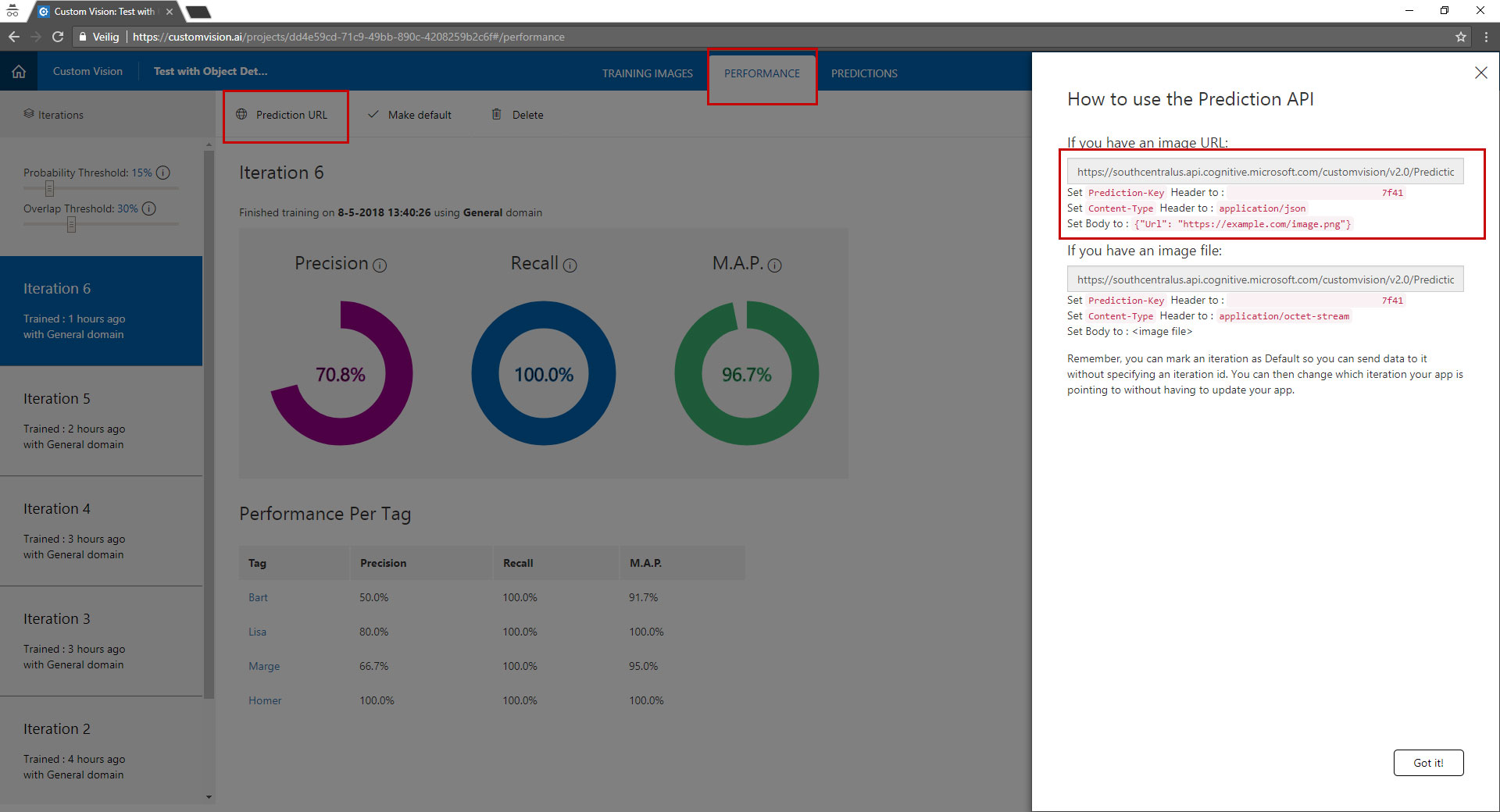Select Iteration 4 in the sidebar
Viewport: 1500px width, 812px height.
point(101,531)
